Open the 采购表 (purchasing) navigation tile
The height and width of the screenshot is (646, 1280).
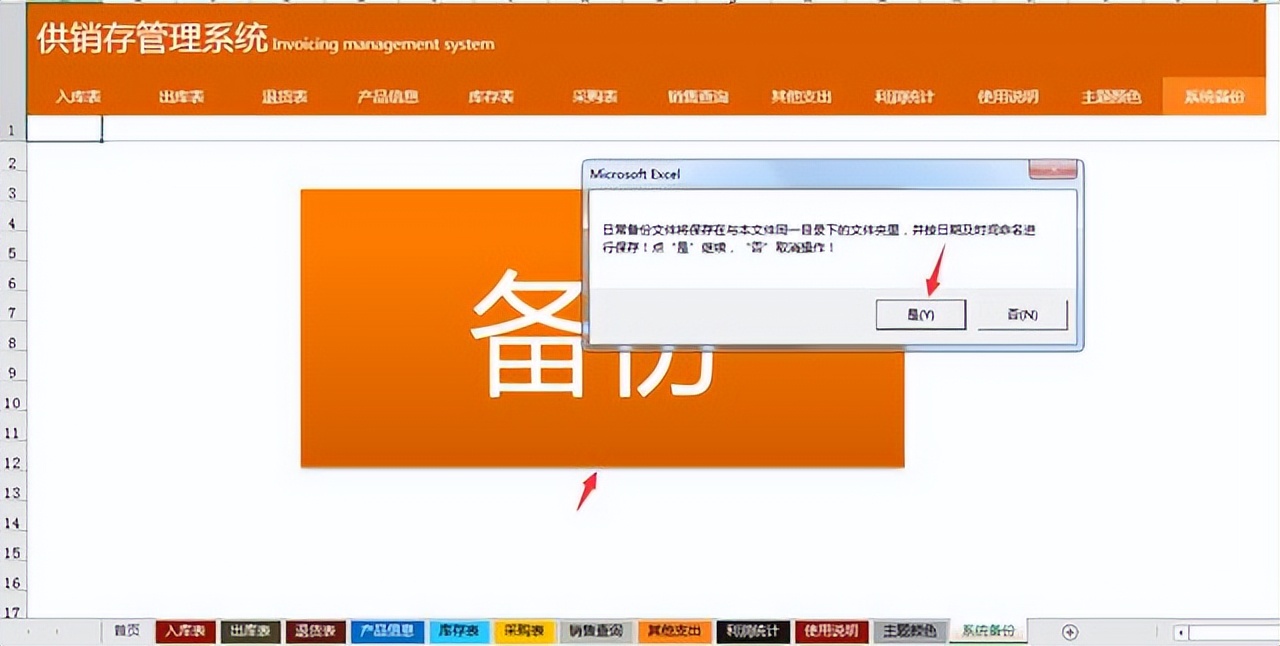(593, 97)
